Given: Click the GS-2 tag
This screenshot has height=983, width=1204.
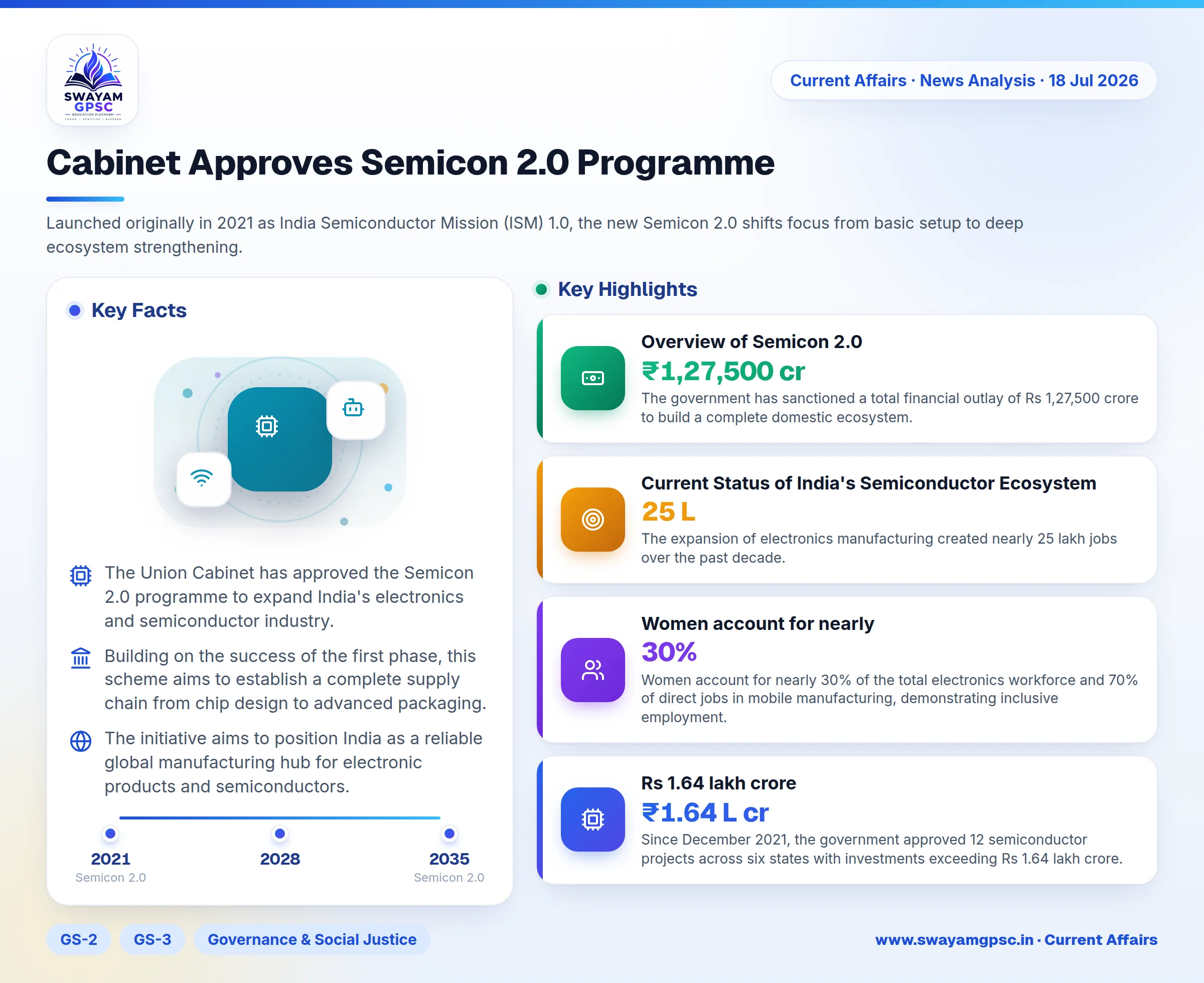Looking at the screenshot, I should pyautogui.click(x=79, y=939).
